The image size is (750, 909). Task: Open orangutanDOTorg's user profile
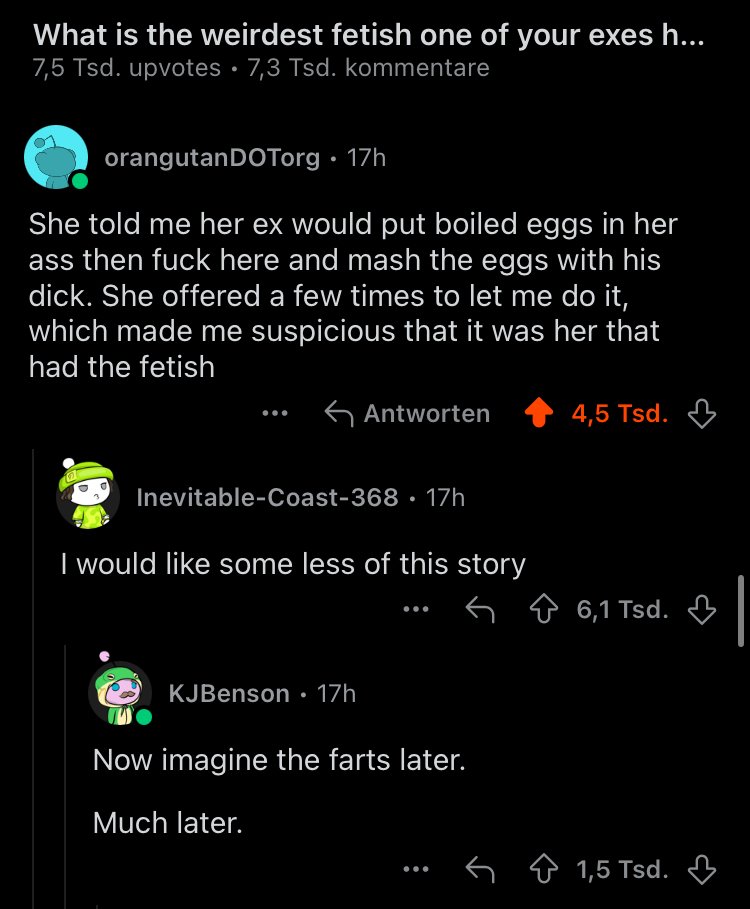(x=212, y=158)
